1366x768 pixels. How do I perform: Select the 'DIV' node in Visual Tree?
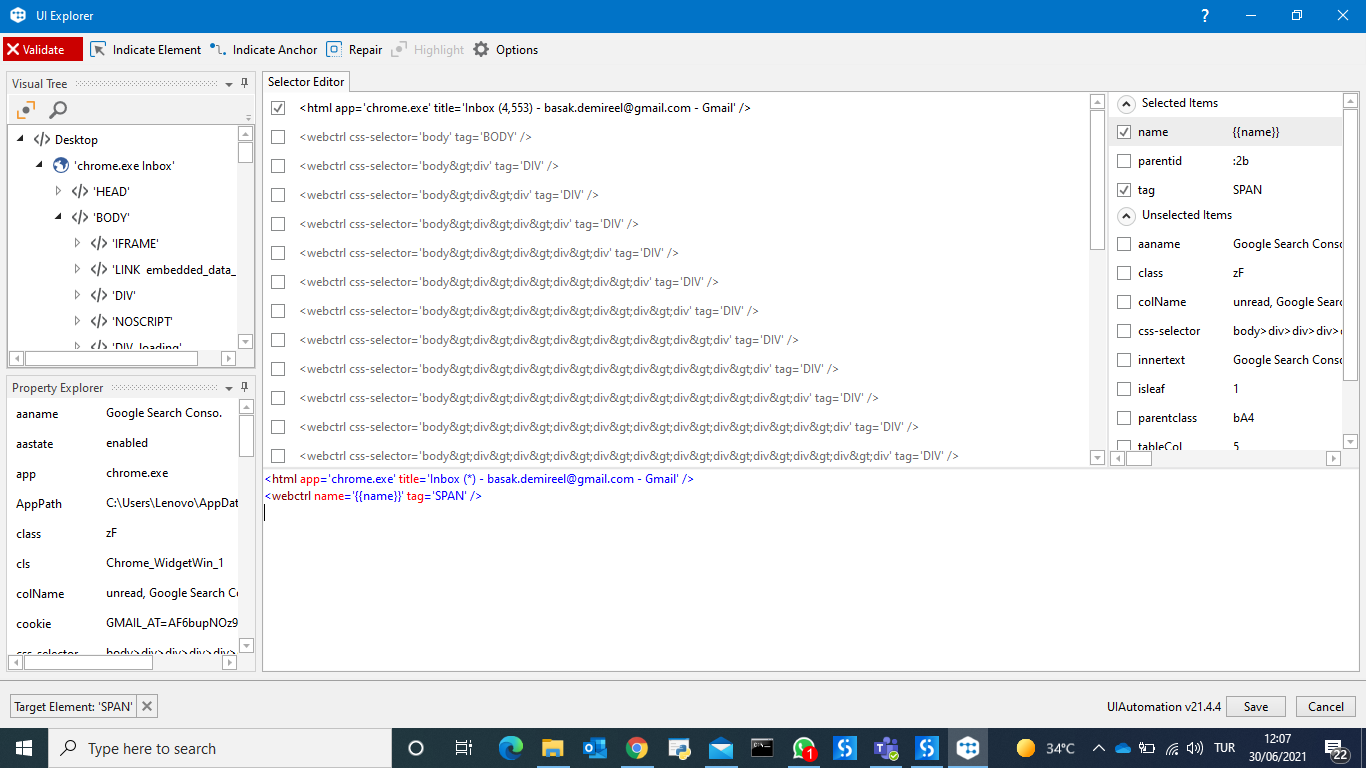pyautogui.click(x=113, y=295)
